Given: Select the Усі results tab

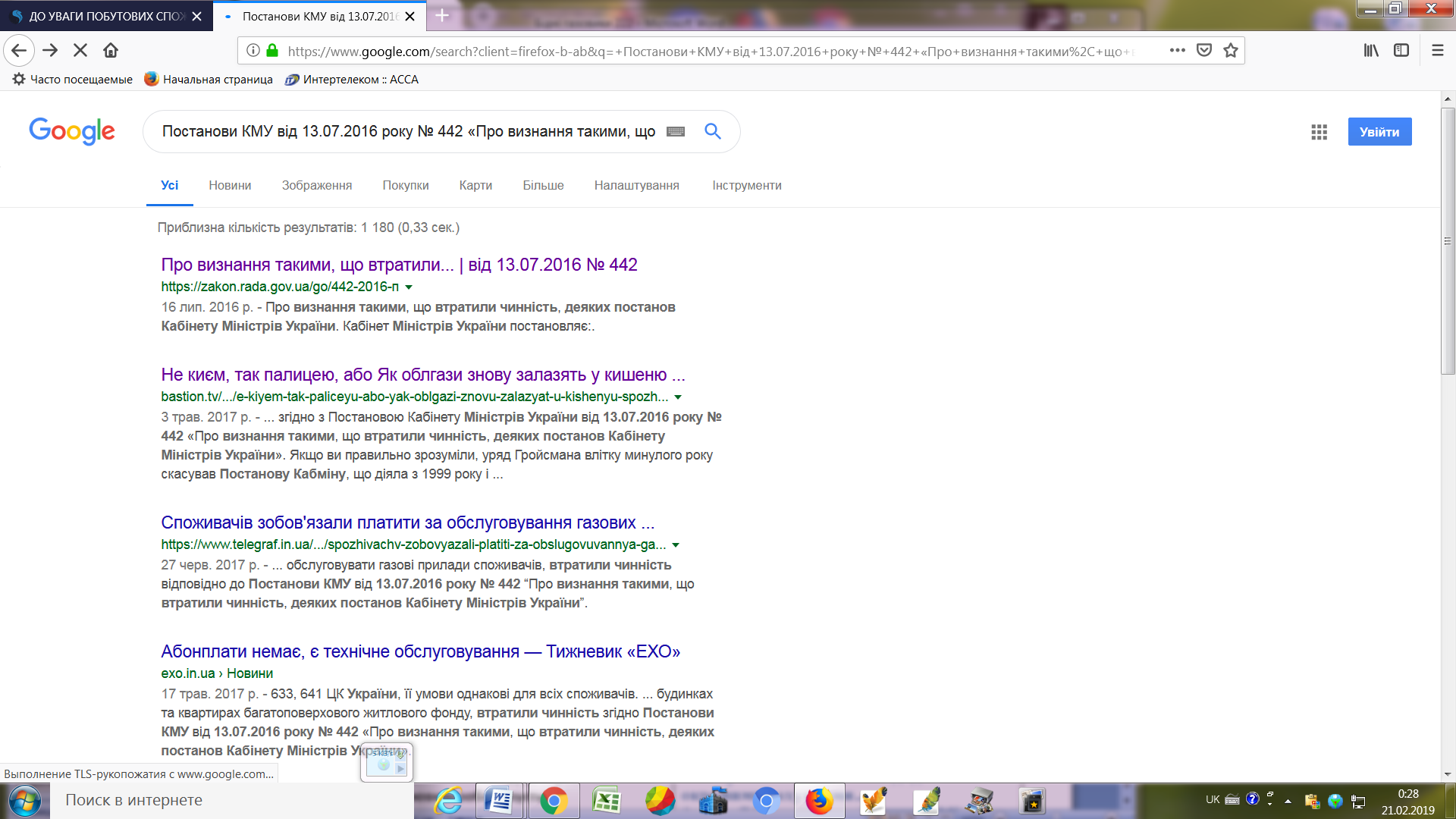Looking at the screenshot, I should tap(169, 185).
